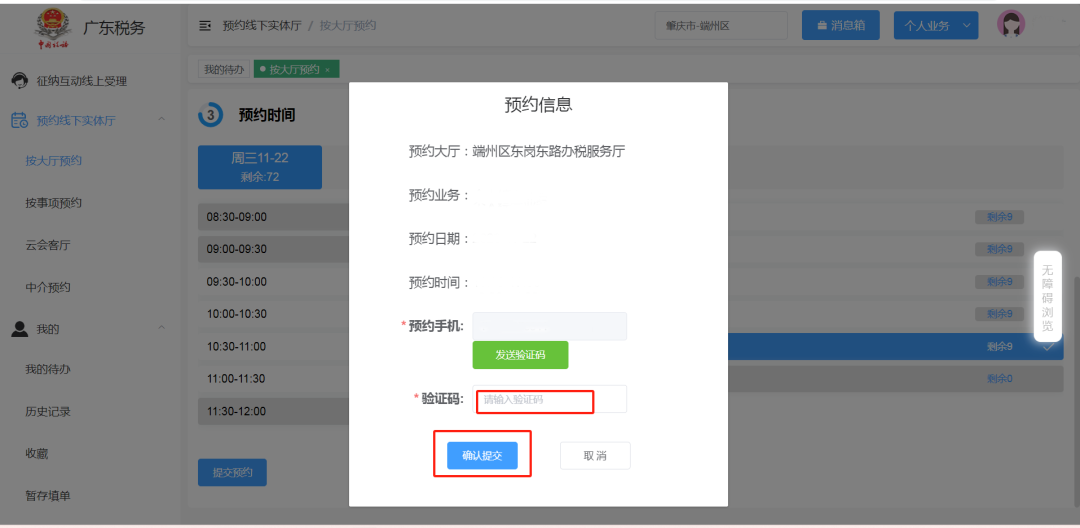
Task: Click the 肇庆市-端州区 location field
Action: [720, 25]
